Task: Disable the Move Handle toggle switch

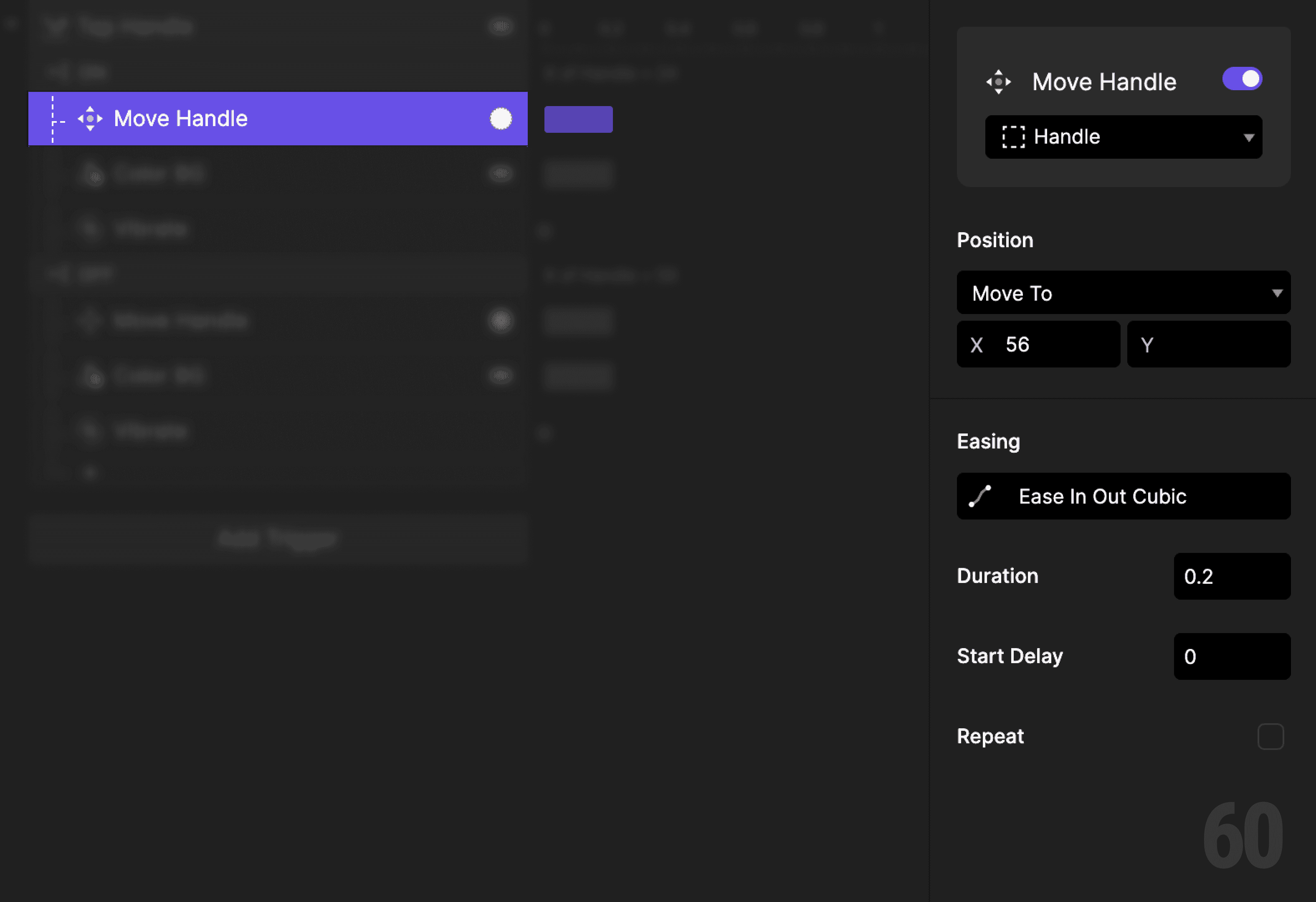Action: point(1243,79)
